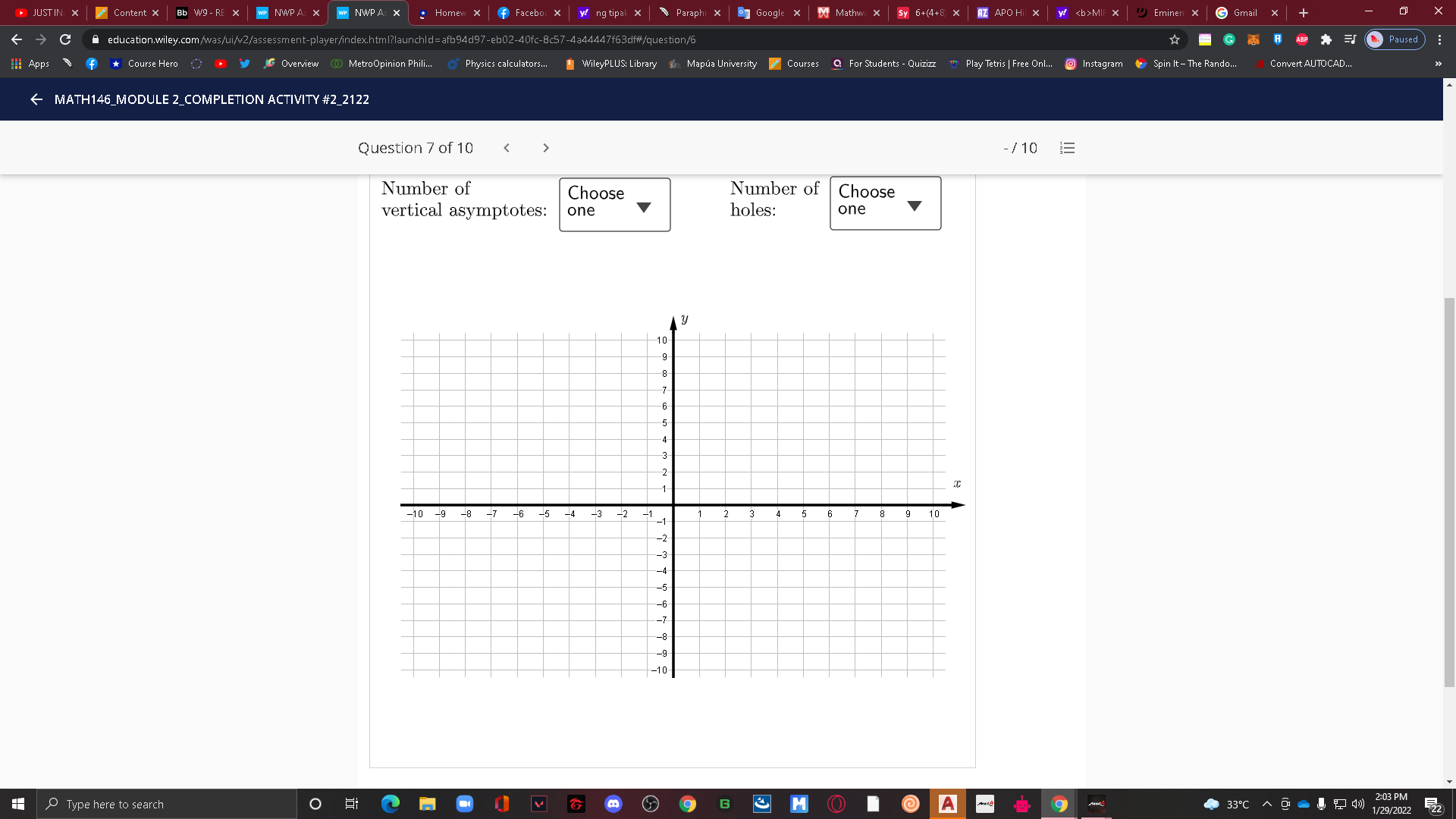Image resolution: width=1456 pixels, height=819 pixels.
Task: Reload the page
Action: [65, 39]
